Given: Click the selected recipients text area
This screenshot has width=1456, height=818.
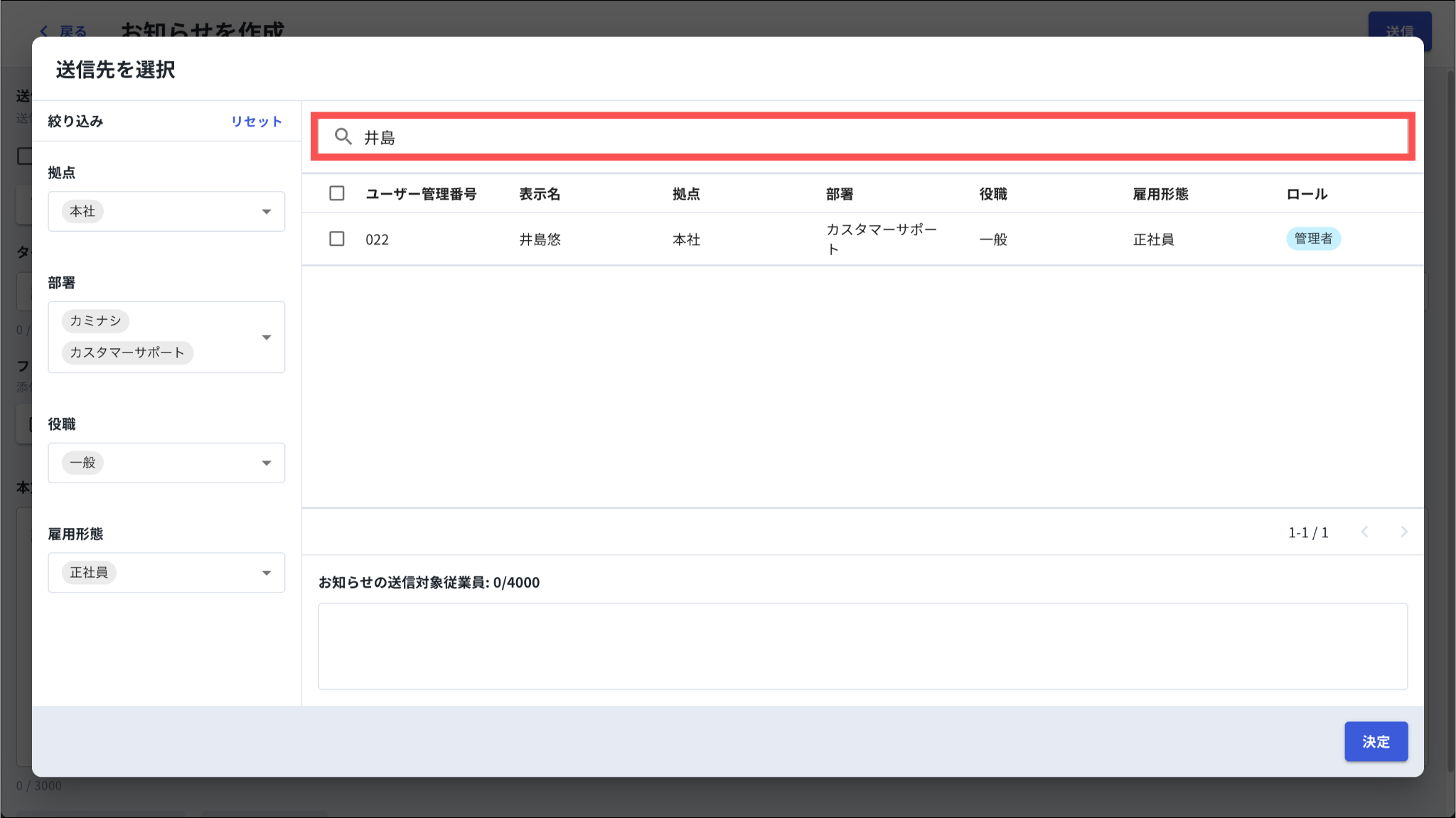Looking at the screenshot, I should tap(862, 646).
